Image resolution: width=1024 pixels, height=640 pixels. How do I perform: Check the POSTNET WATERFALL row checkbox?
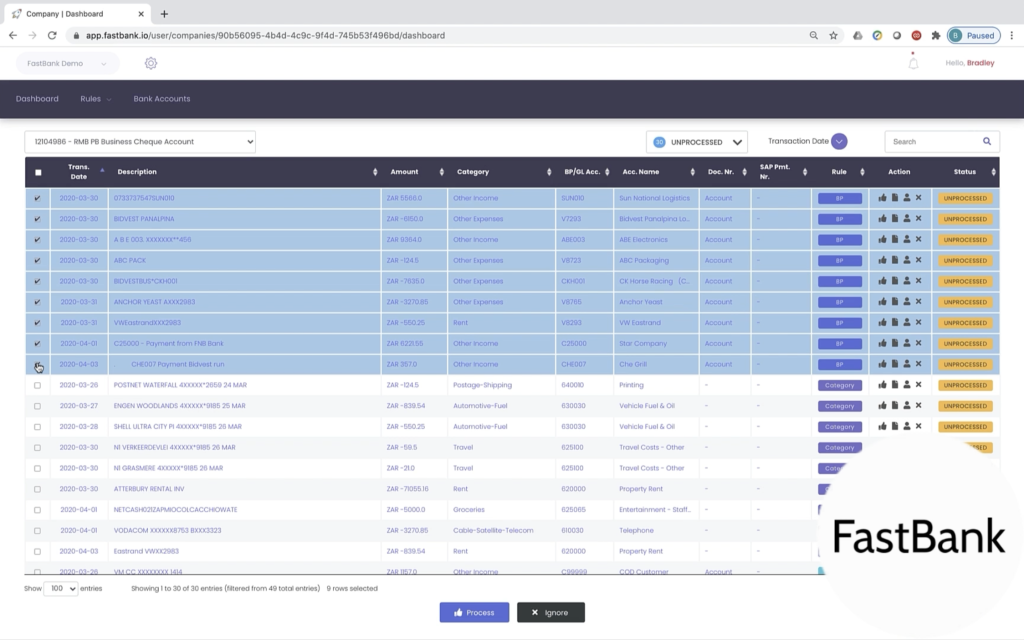pos(37,385)
